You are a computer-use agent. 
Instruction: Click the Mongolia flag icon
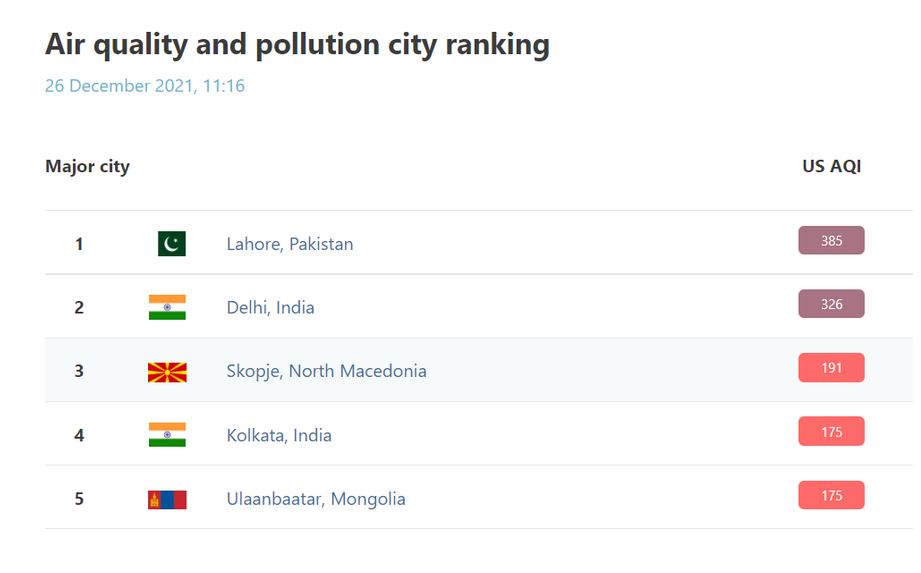click(x=167, y=499)
